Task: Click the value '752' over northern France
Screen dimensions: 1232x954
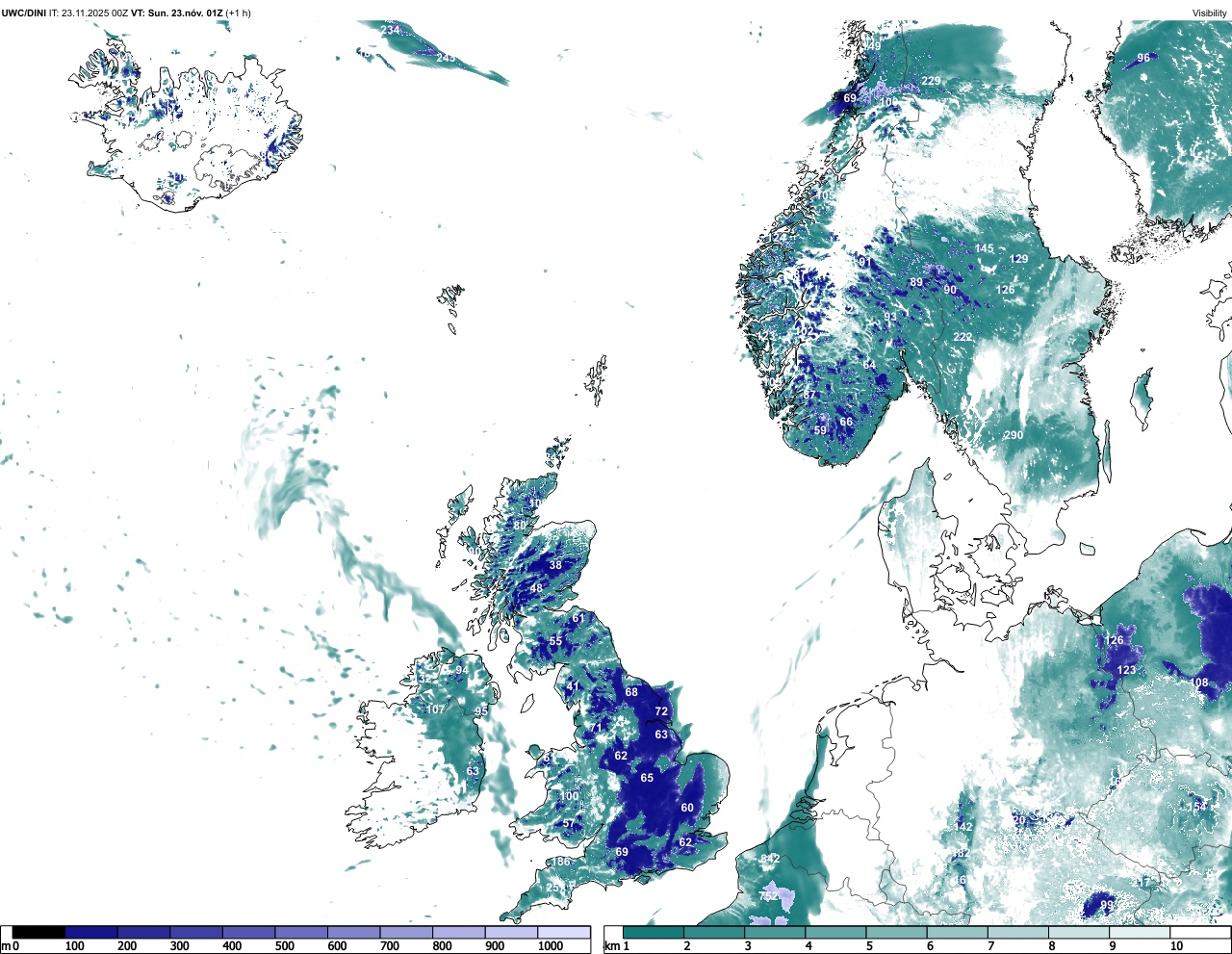Action: (767, 896)
